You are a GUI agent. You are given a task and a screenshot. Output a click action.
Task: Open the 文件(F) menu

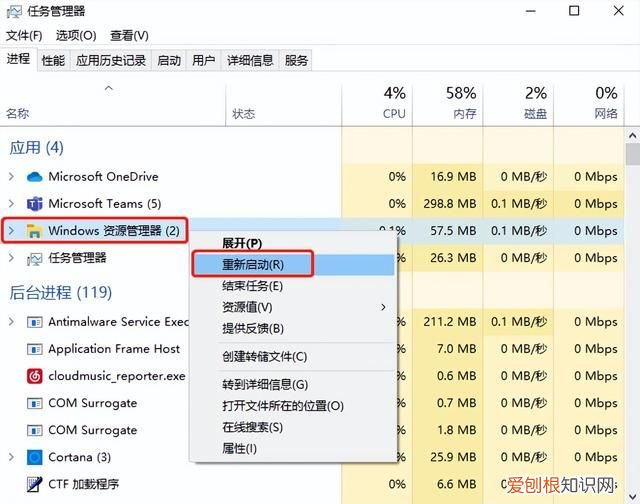tap(24, 36)
